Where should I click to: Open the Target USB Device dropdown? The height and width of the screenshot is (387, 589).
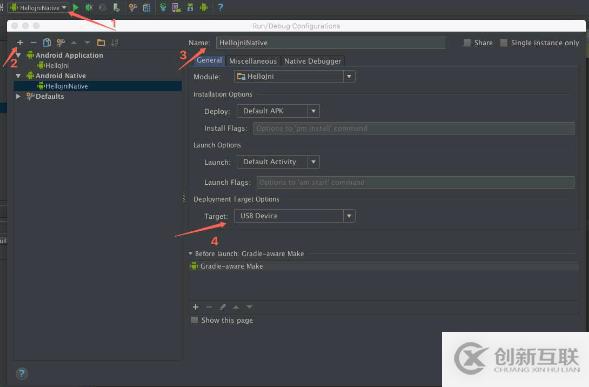[x=294, y=216]
